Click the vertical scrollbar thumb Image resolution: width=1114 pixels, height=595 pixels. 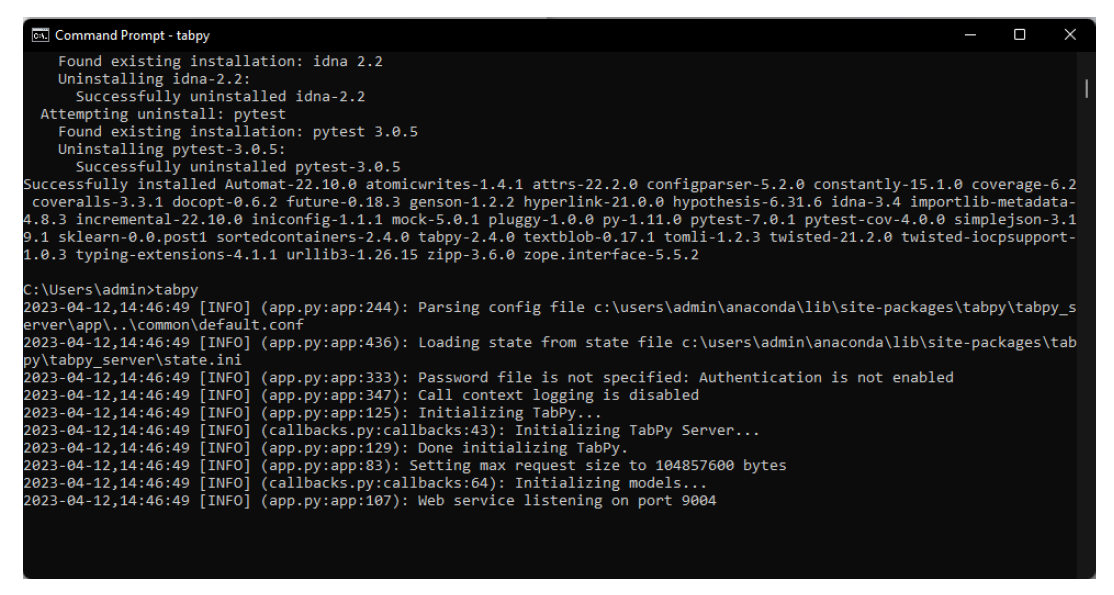(1086, 88)
